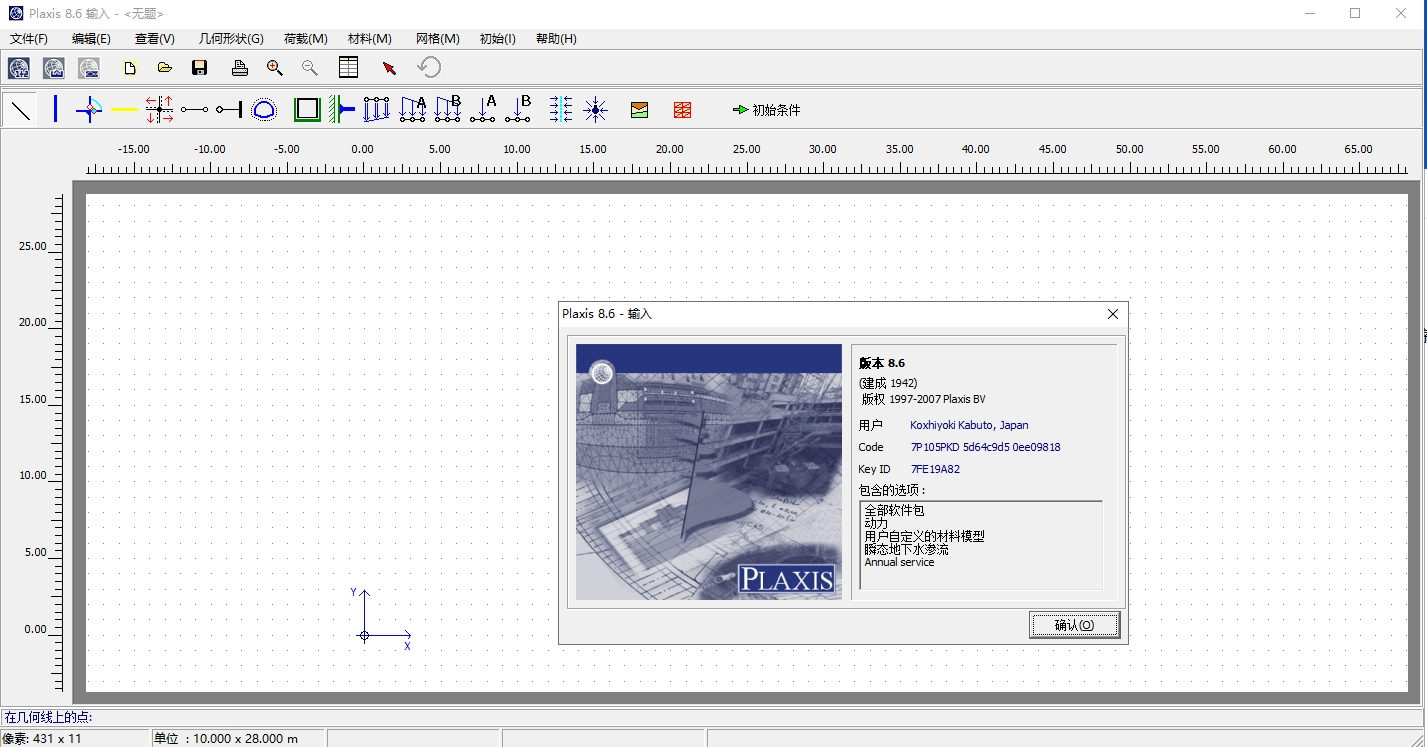
Task: Select 全部软件包 in the options list
Action: [x=895, y=510]
